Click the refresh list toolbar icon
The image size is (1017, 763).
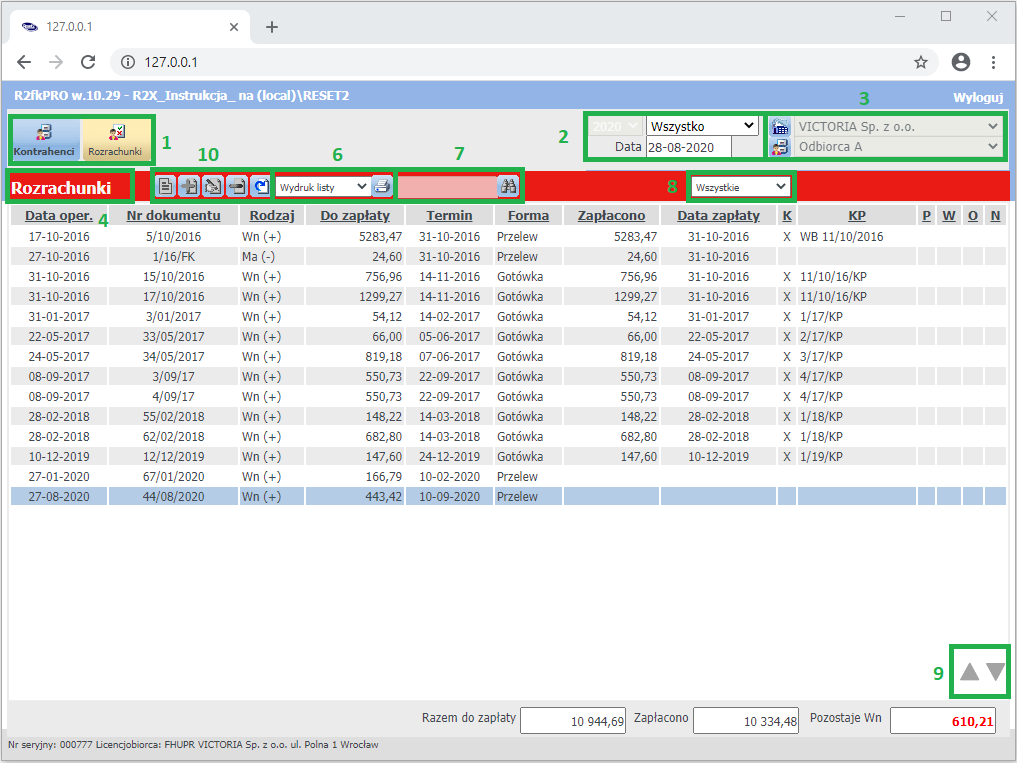pyautogui.click(x=261, y=187)
